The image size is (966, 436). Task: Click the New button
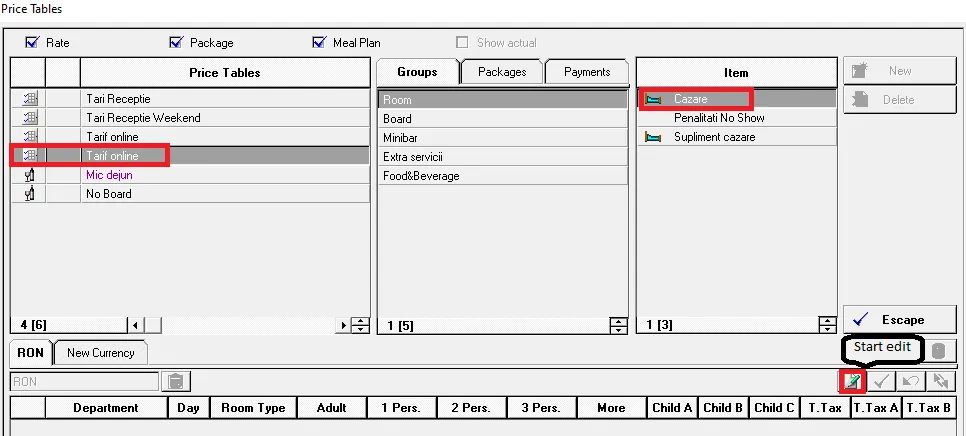click(899, 71)
